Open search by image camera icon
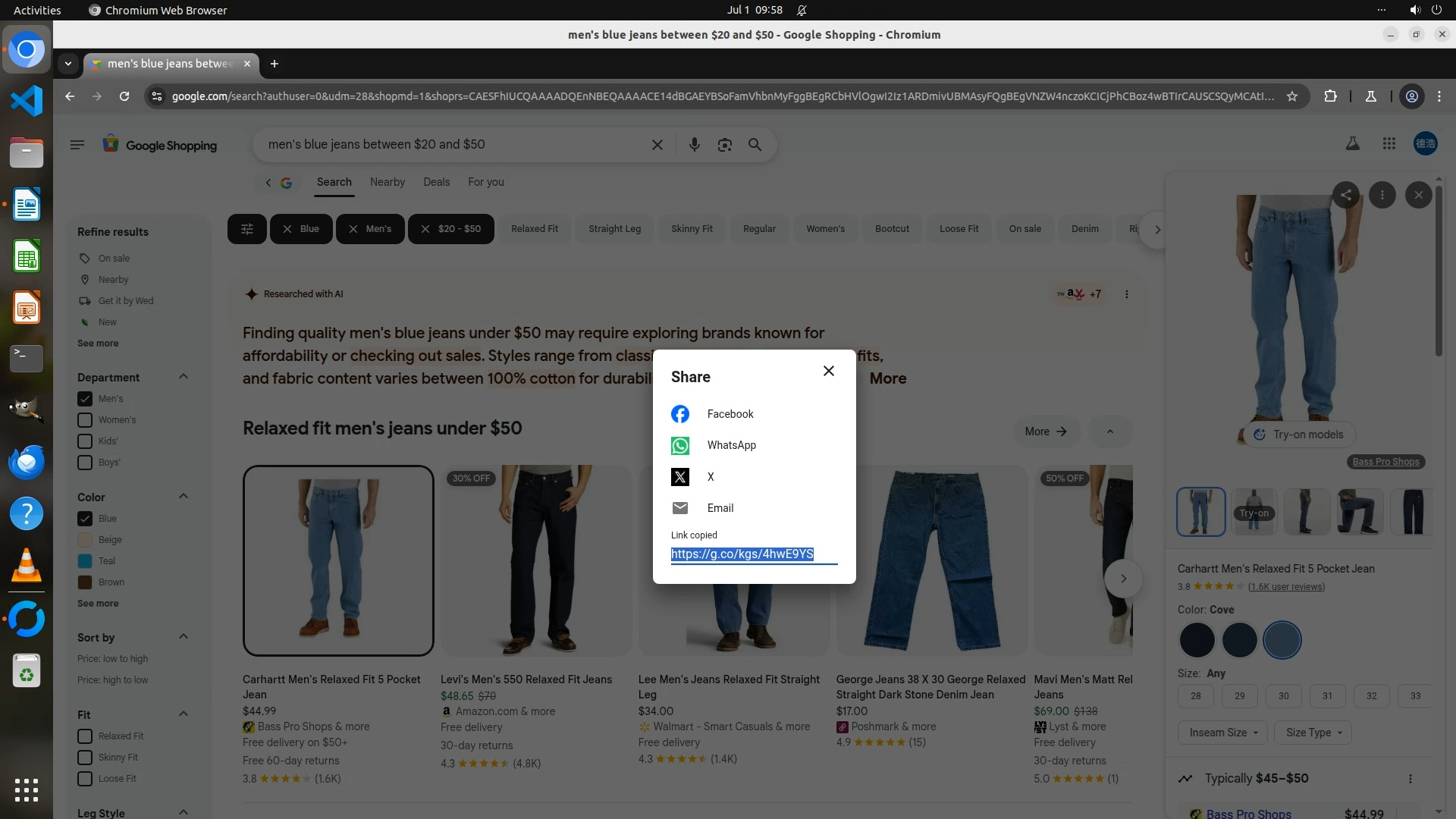1456x819 pixels. pos(725,145)
